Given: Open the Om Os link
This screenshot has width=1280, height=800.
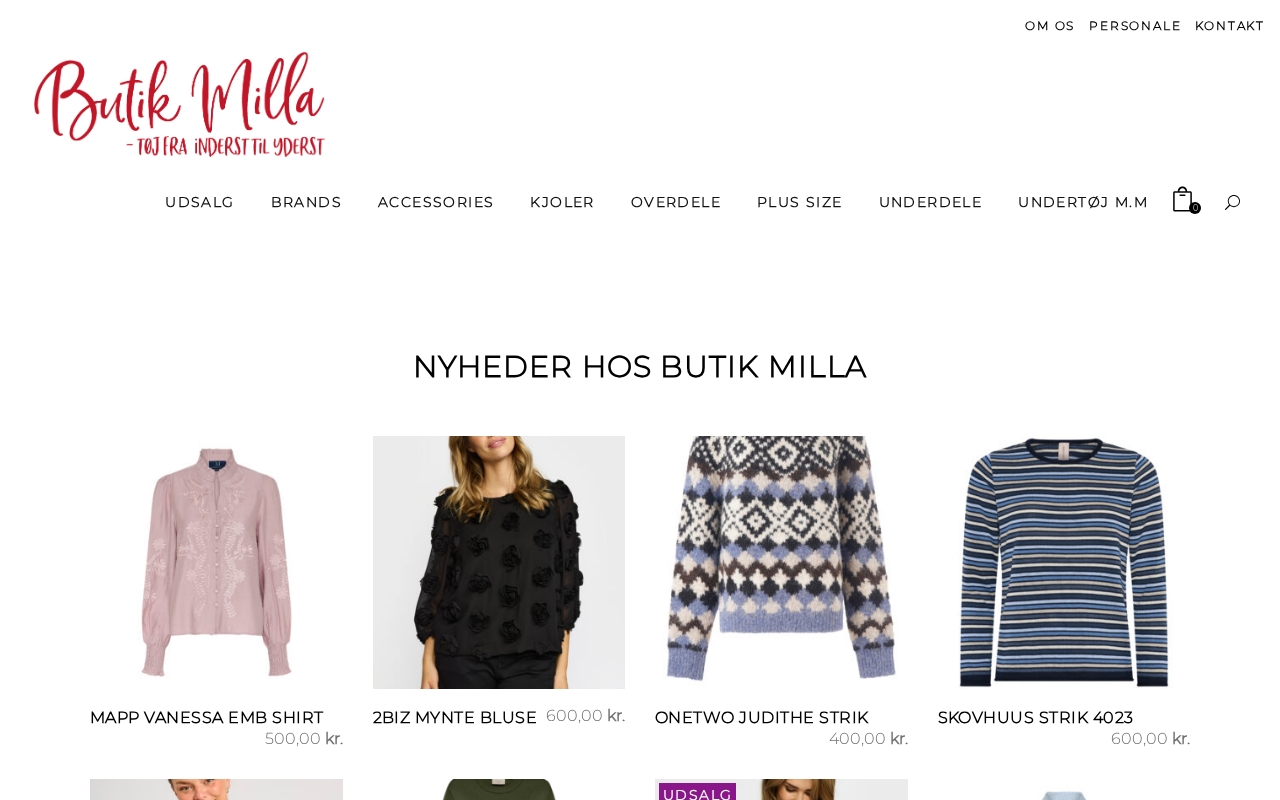Looking at the screenshot, I should (x=1049, y=26).
